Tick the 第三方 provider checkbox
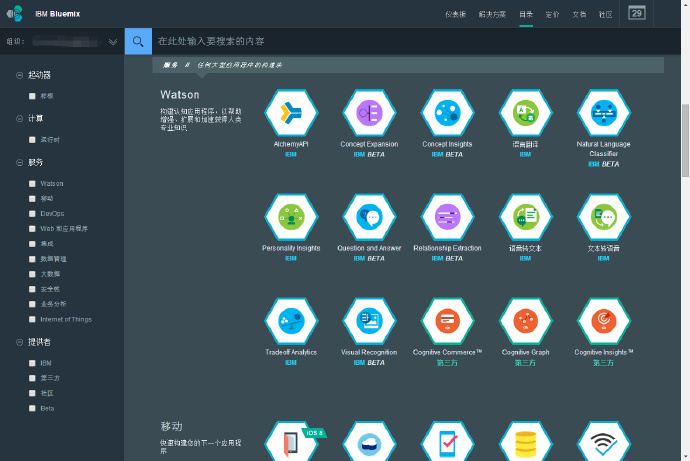Image resolution: width=690 pixels, height=461 pixels. tap(32, 378)
